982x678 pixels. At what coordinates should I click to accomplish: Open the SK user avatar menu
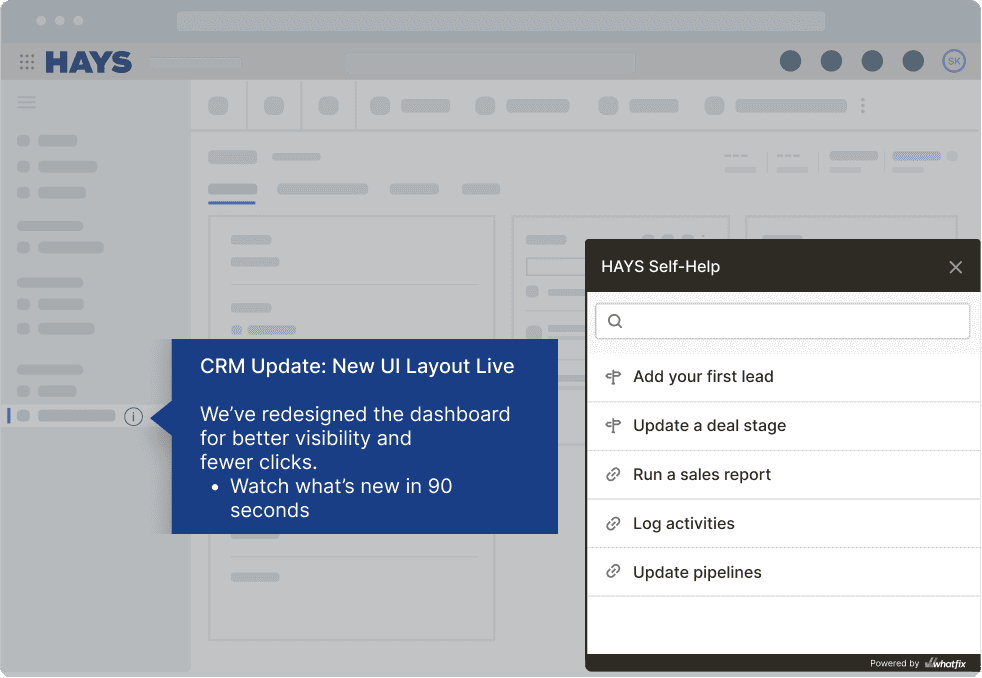click(x=954, y=61)
